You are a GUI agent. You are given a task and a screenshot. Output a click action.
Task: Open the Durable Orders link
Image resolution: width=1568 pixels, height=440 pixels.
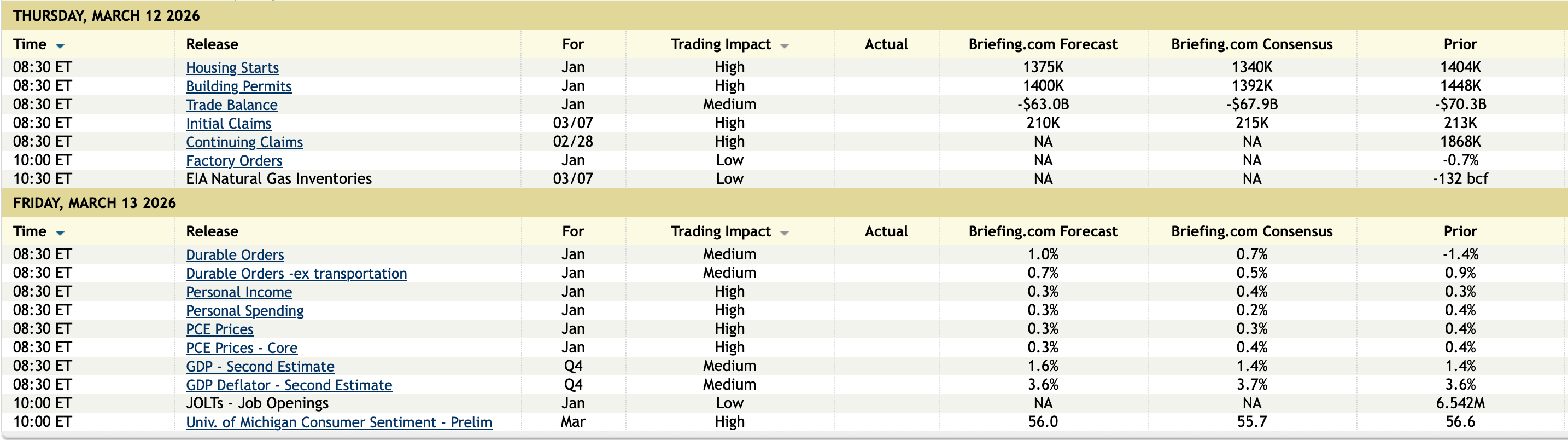point(235,254)
